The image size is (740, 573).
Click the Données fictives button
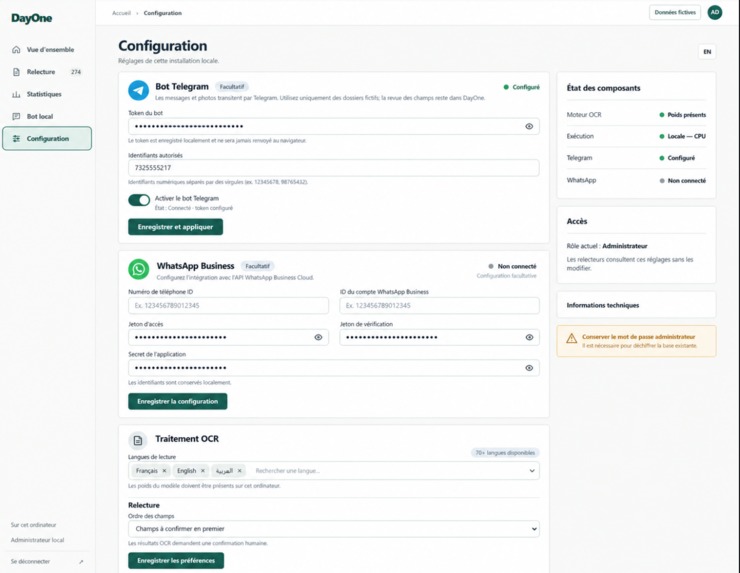[x=675, y=13]
